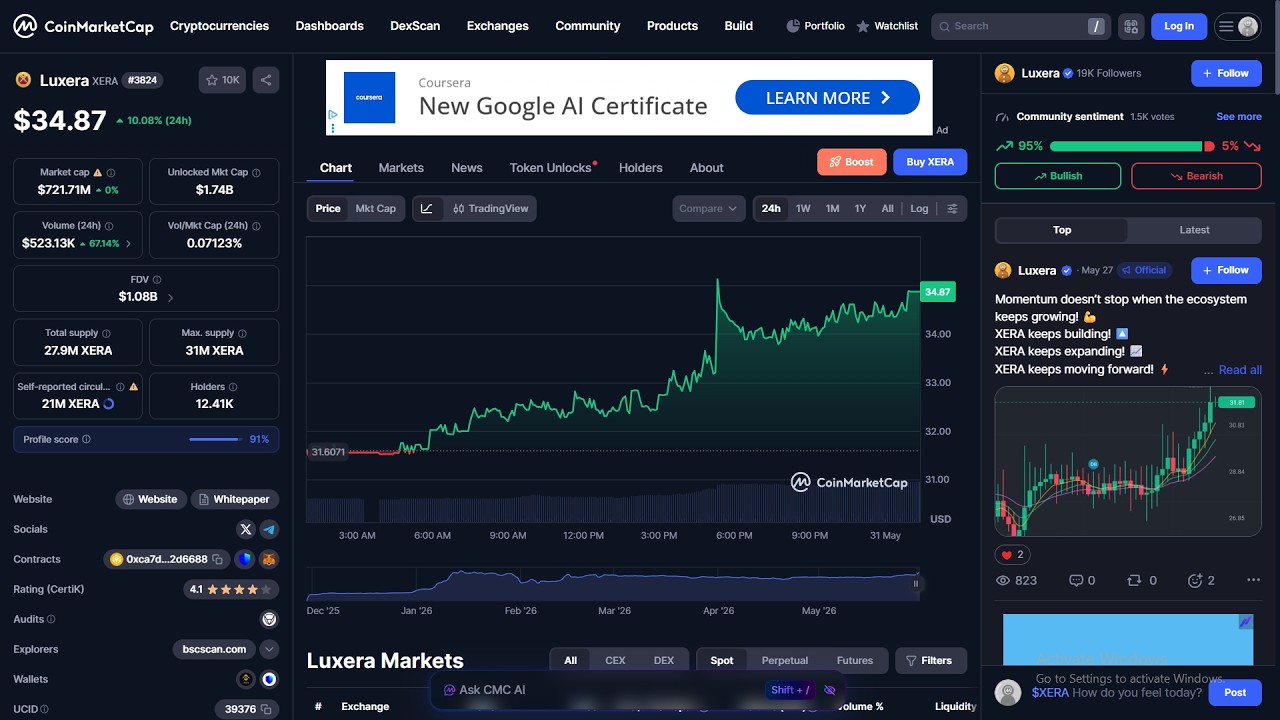Set chart range to 1M
Viewport: 1280px width, 720px height.
click(x=832, y=208)
